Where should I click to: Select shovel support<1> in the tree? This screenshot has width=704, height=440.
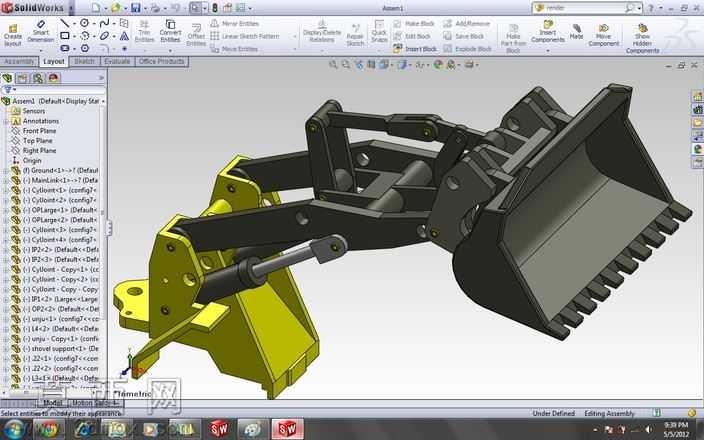[x=61, y=348]
